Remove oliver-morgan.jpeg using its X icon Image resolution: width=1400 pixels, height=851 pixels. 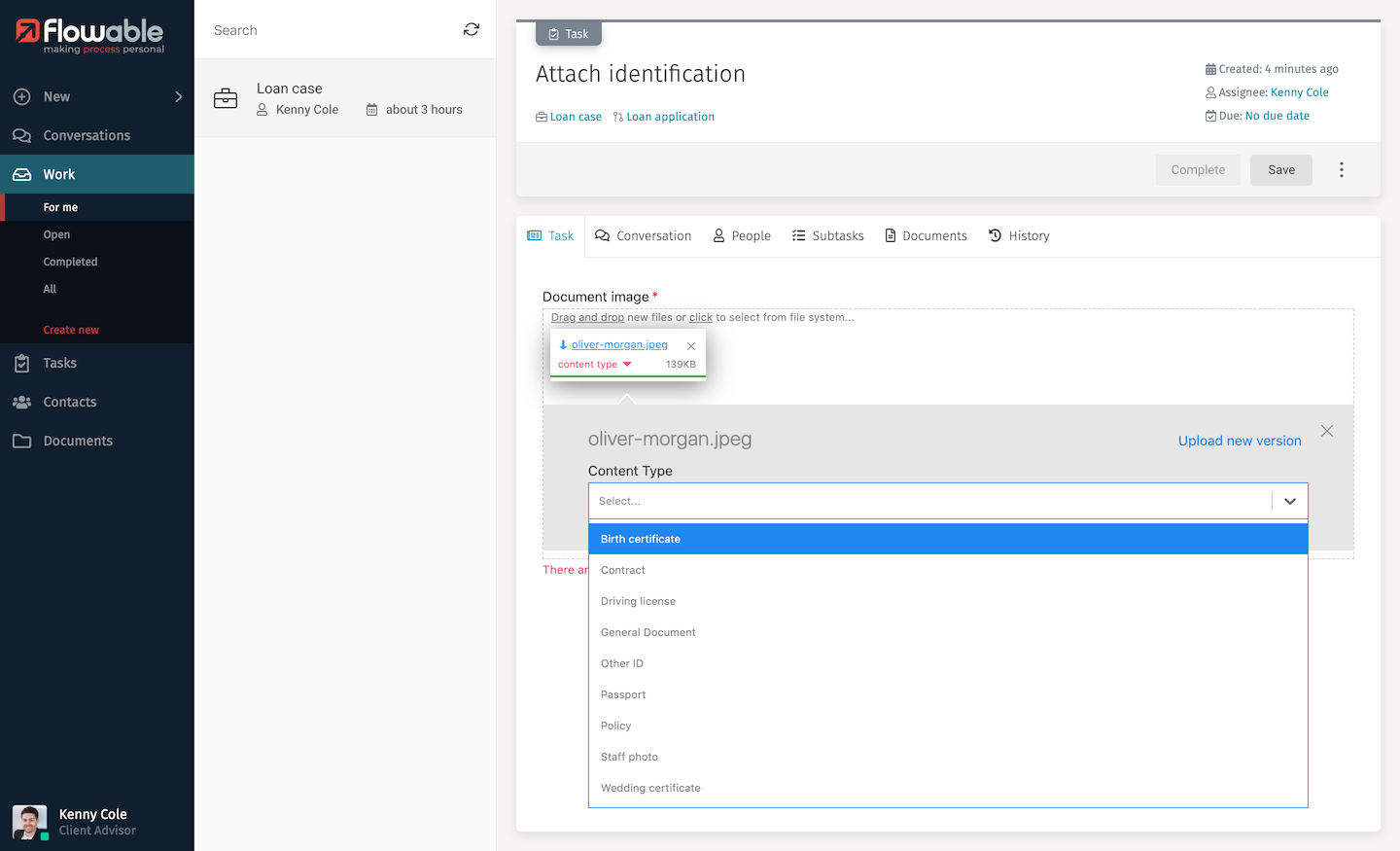coord(691,346)
